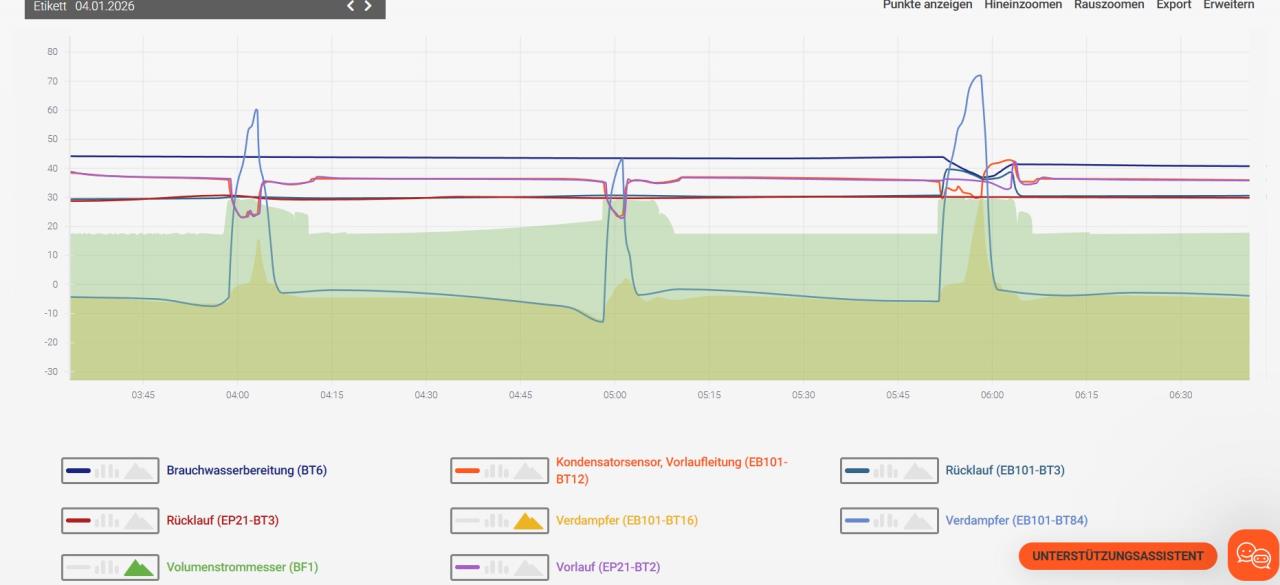Click Erweitern to expand the chart
This screenshot has width=1280, height=585.
[1228, 5]
